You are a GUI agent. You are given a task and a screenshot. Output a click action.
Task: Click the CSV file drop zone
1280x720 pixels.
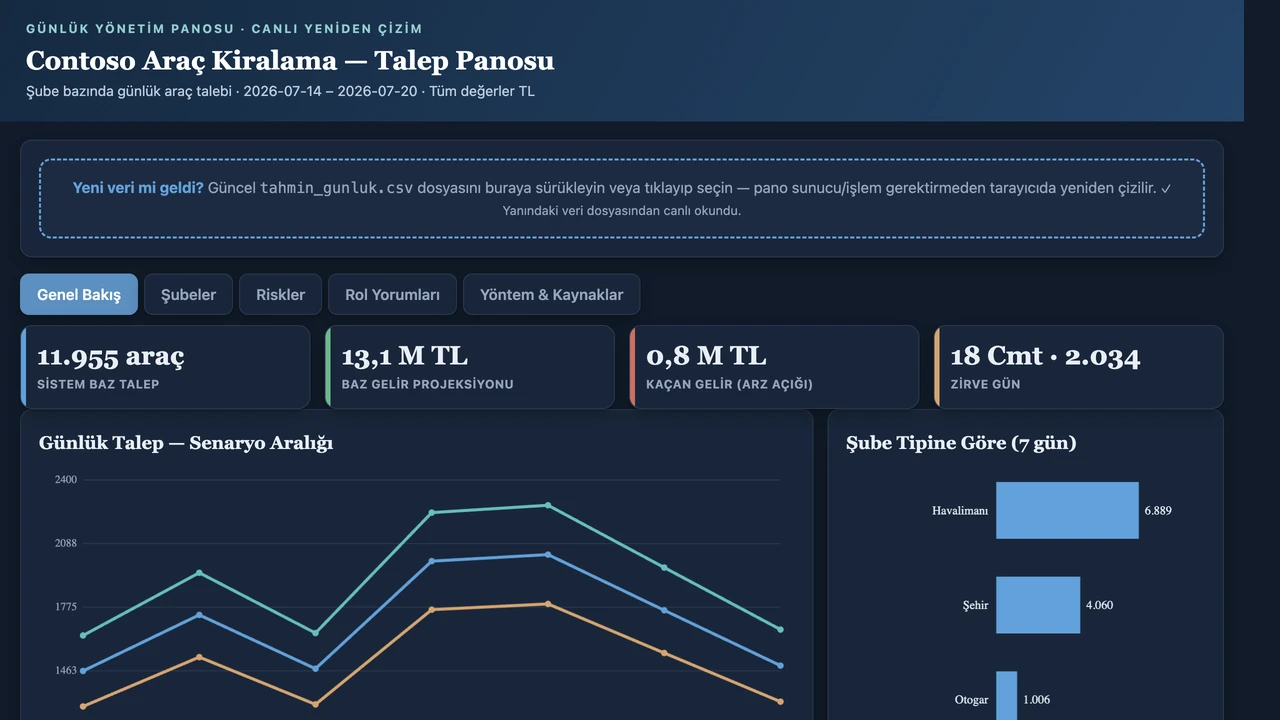coord(621,198)
